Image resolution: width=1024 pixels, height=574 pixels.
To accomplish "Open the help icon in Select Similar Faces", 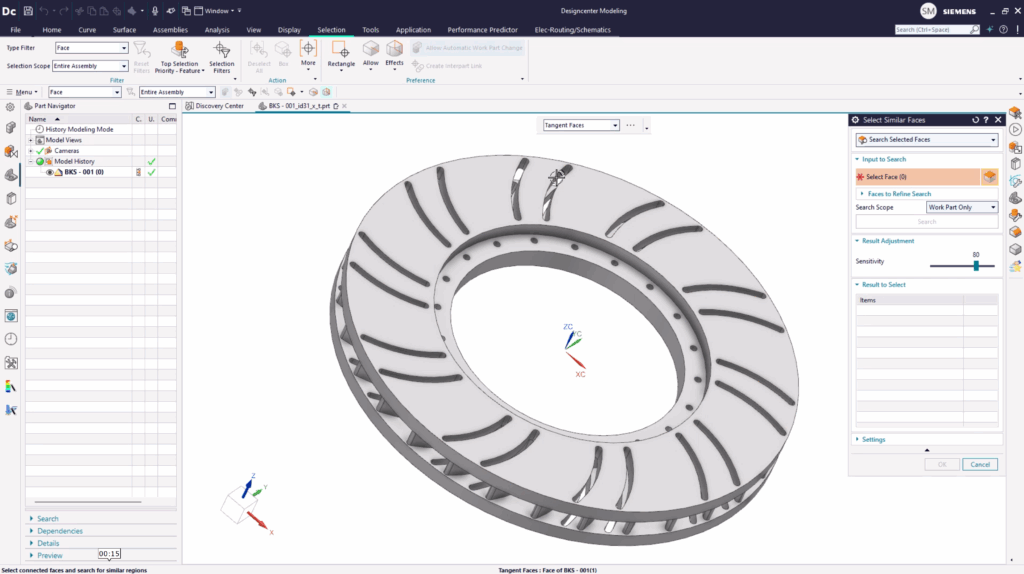I will tap(986, 120).
